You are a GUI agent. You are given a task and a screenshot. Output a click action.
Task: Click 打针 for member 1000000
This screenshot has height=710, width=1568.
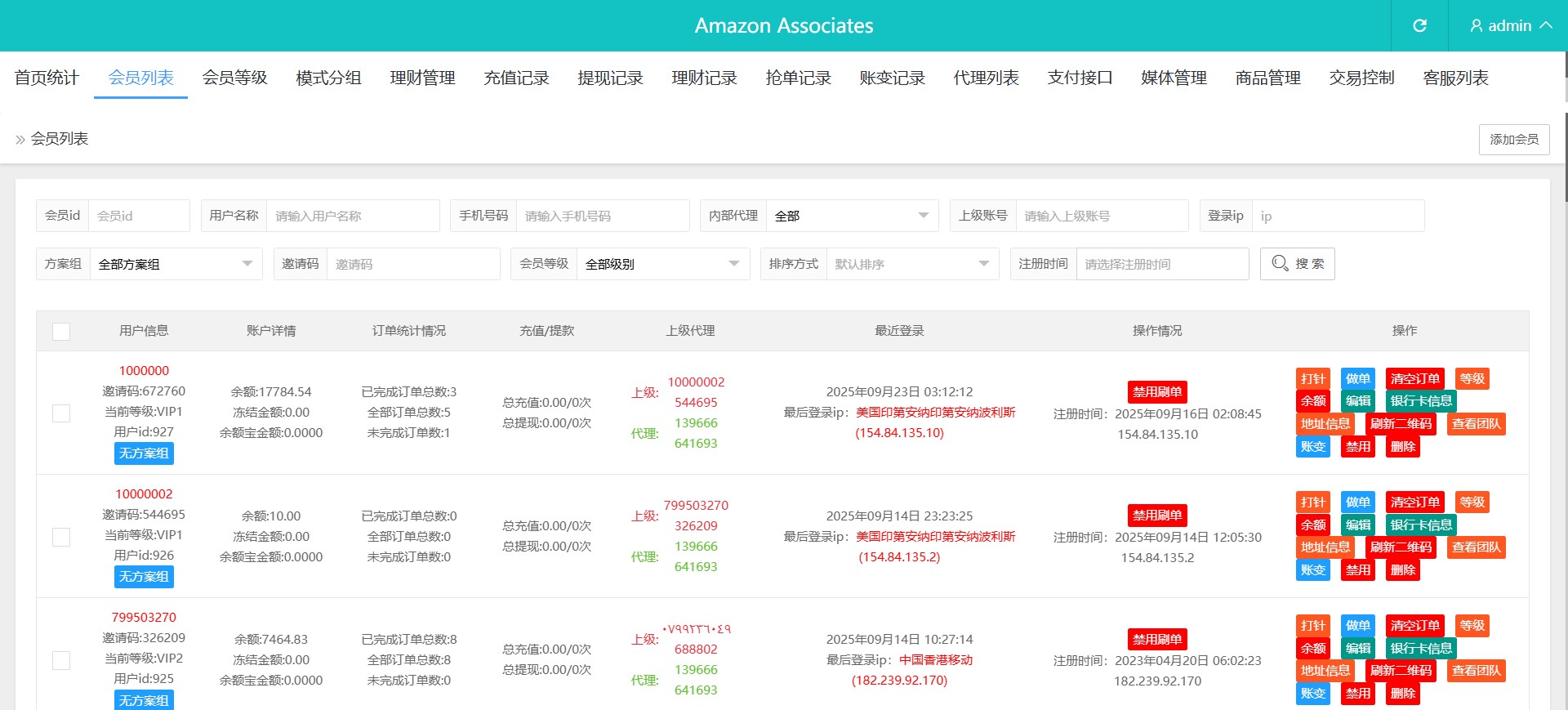click(x=1312, y=379)
